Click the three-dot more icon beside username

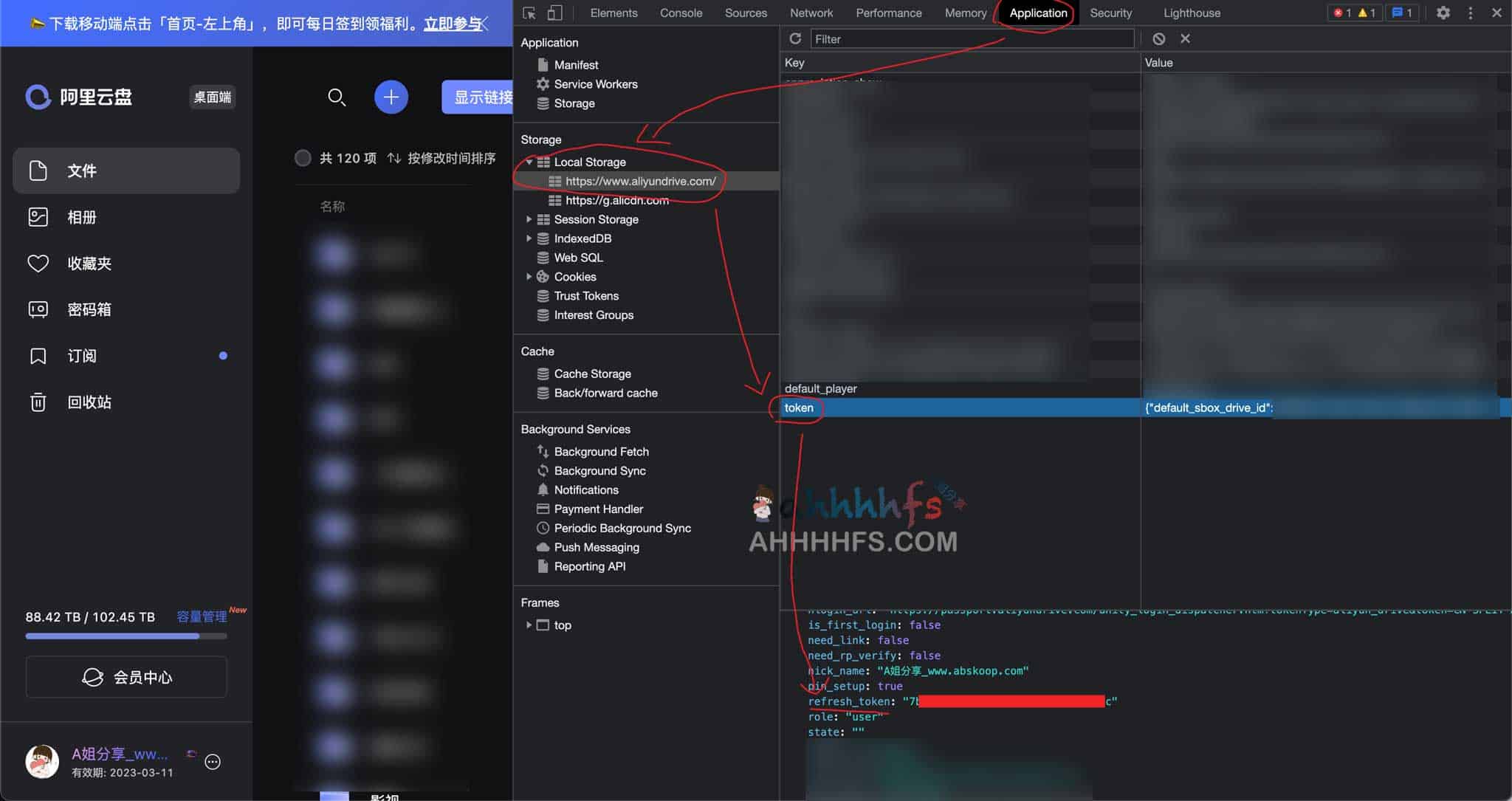213,762
